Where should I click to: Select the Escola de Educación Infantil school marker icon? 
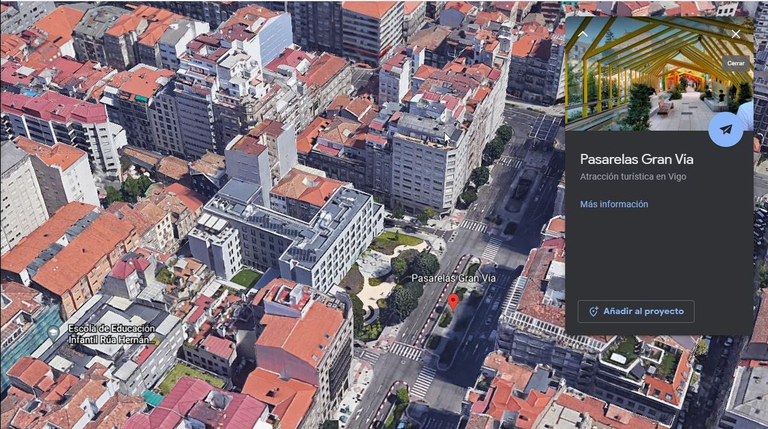[53, 334]
